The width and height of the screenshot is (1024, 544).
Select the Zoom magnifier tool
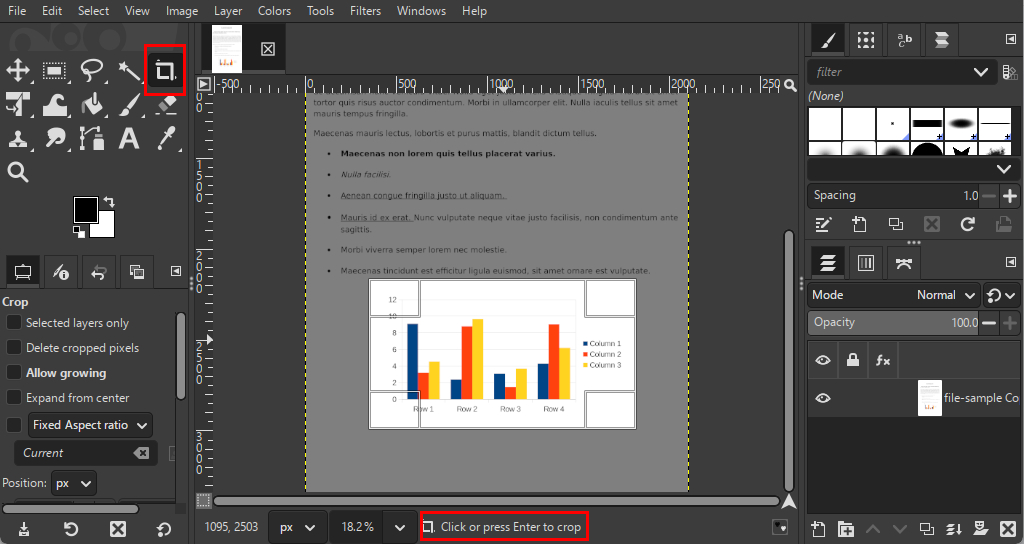point(18,172)
